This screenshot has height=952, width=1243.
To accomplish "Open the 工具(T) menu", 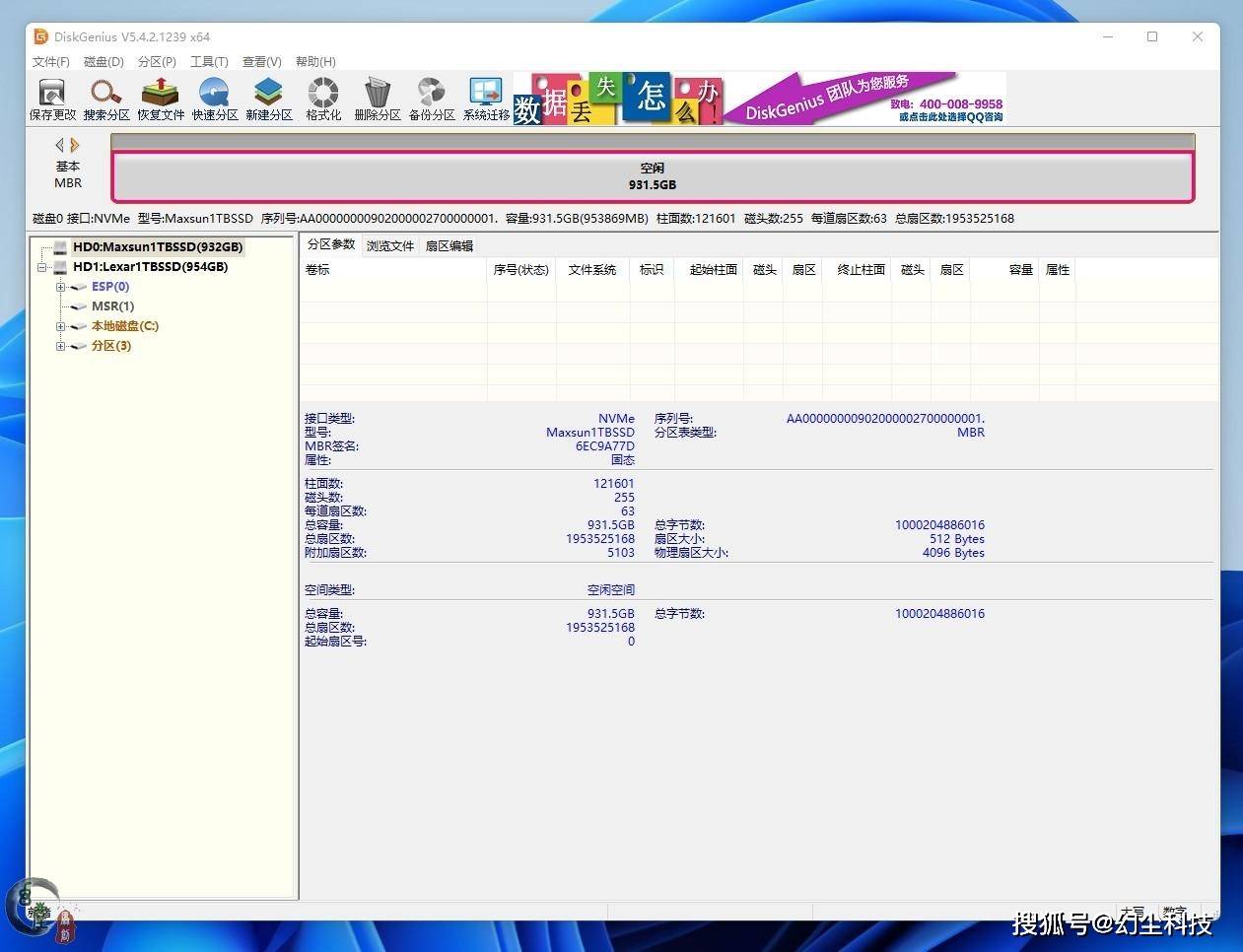I will click(209, 61).
